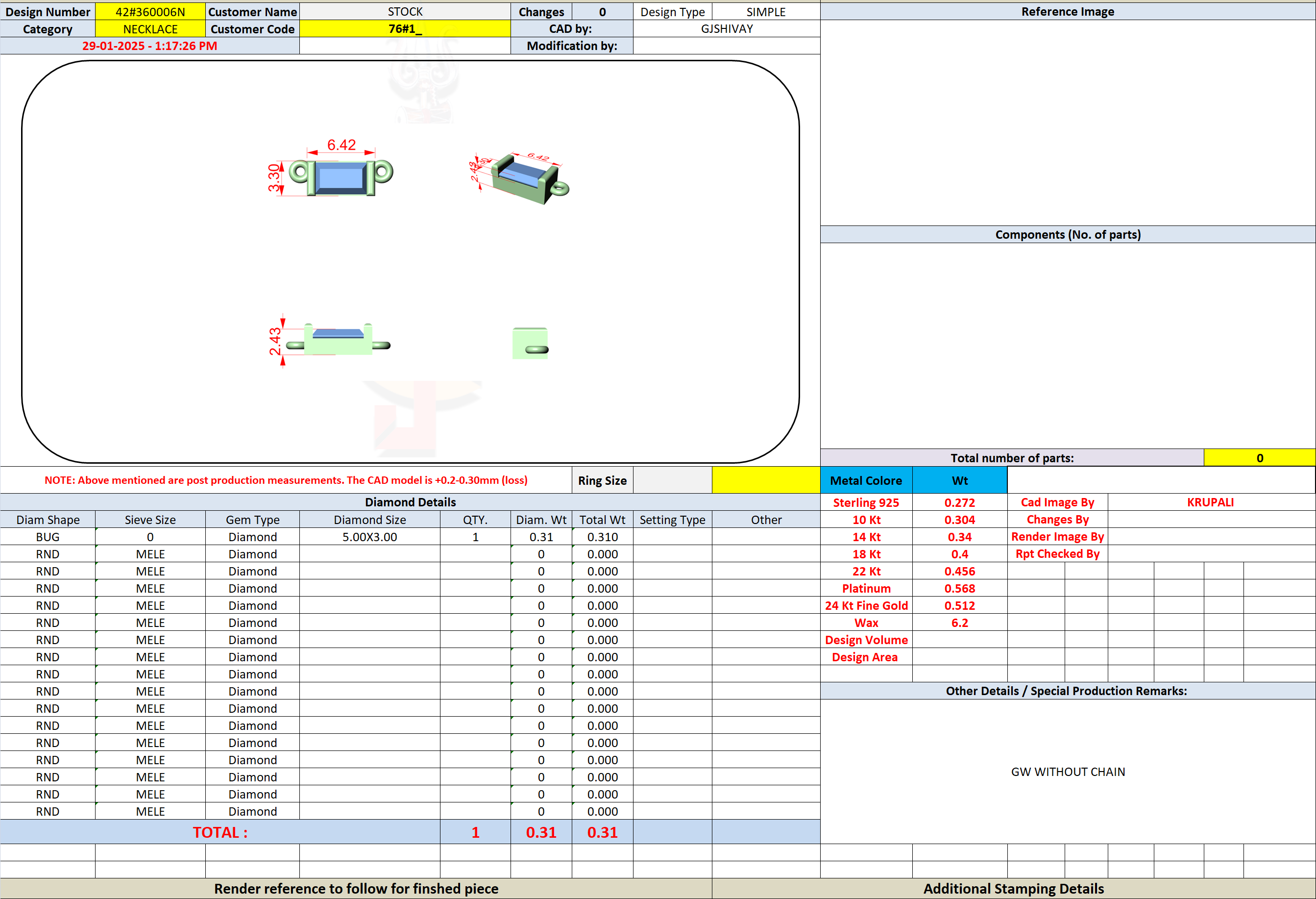
Task: Select the Total Wt 0.310 cell
Action: [603, 536]
